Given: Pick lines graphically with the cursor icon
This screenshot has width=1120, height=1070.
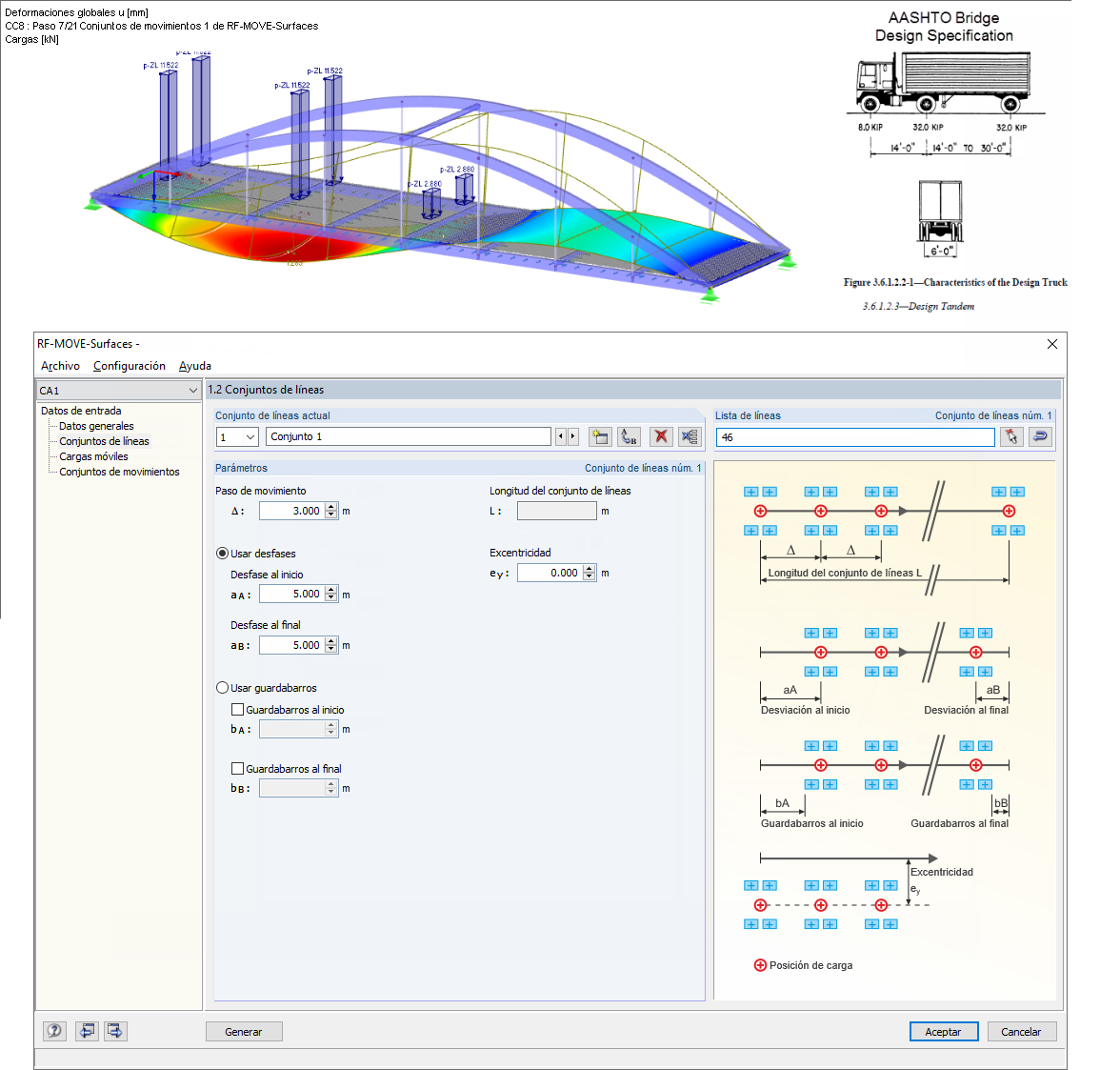Looking at the screenshot, I should click(1010, 436).
